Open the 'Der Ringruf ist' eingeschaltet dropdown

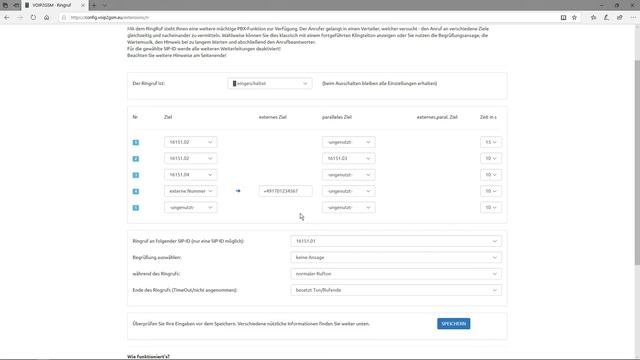270,83
